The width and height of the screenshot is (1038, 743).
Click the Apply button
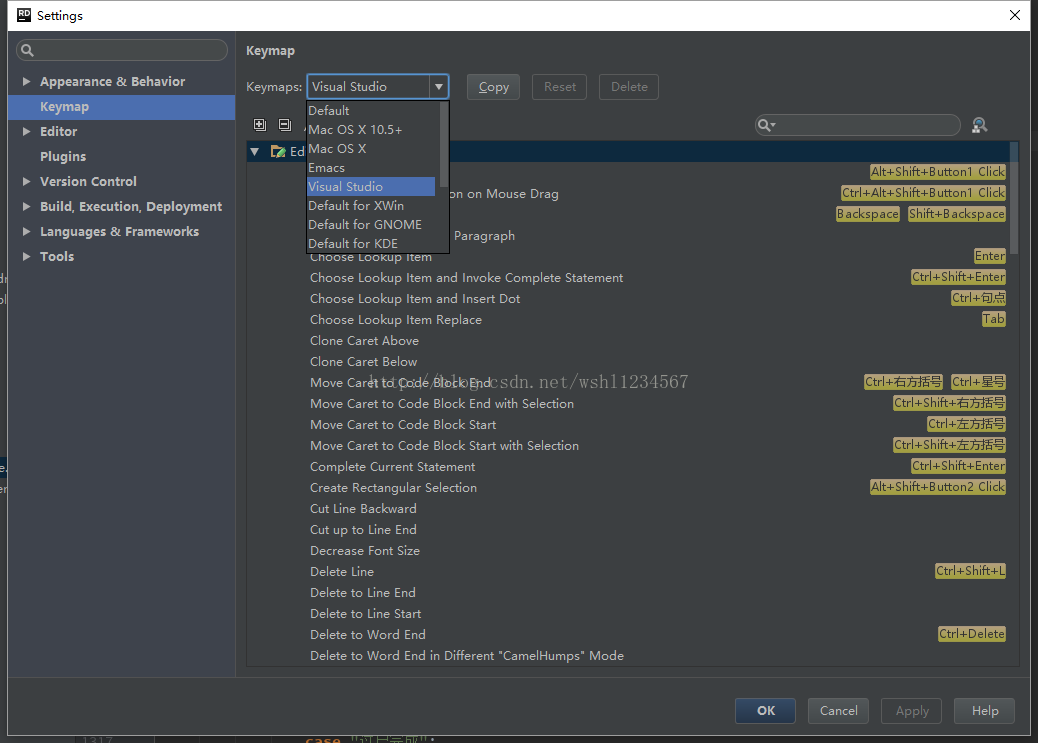tap(912, 711)
